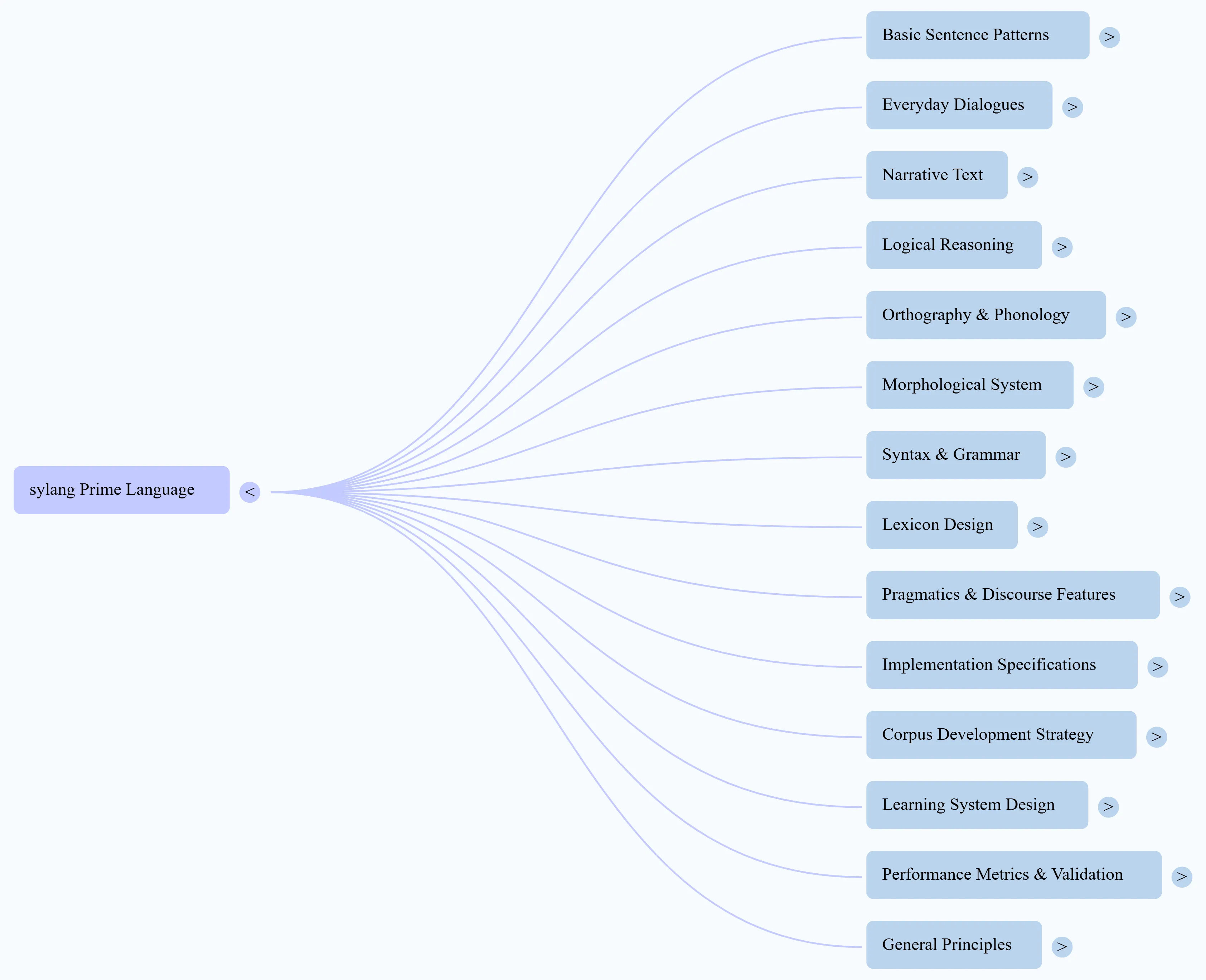Select the Learning System Design node
This screenshot has height=980, width=1206.
point(976,805)
